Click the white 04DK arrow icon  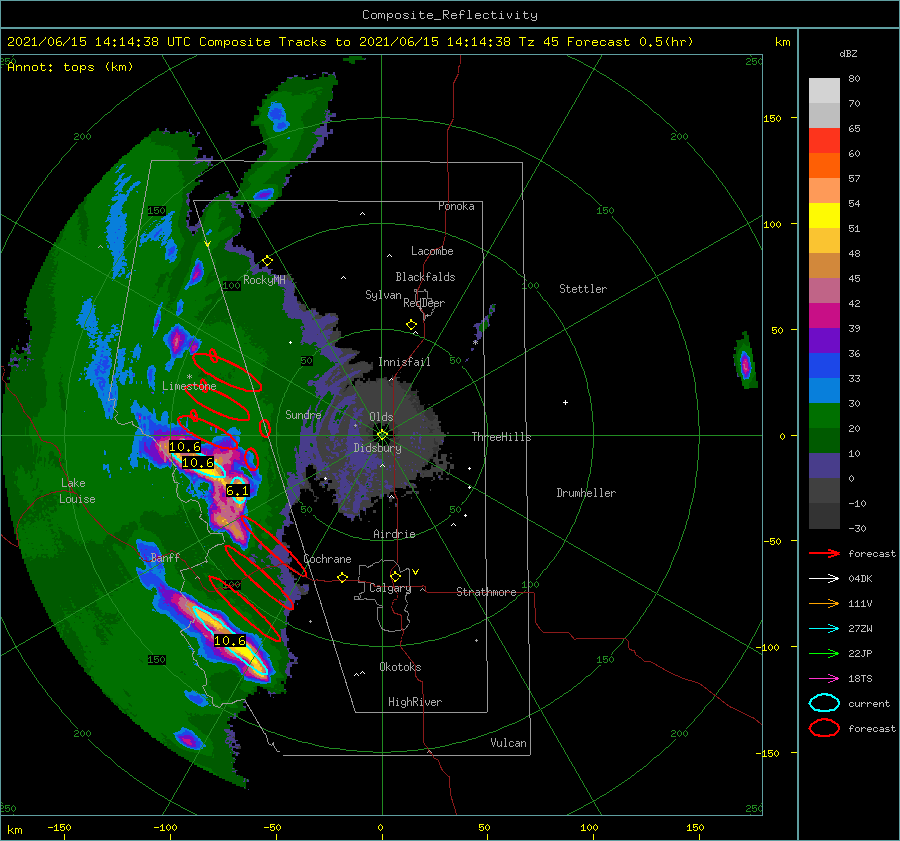click(x=824, y=578)
